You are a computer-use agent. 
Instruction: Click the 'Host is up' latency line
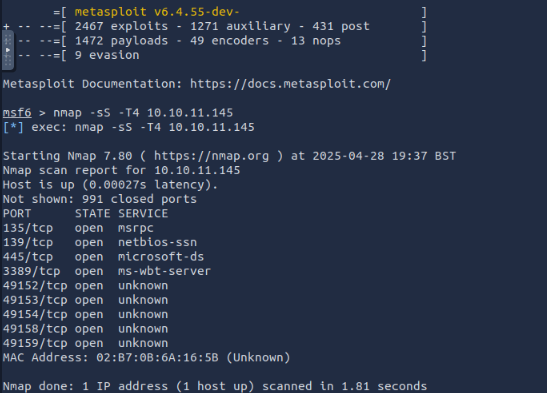[x=110, y=185]
